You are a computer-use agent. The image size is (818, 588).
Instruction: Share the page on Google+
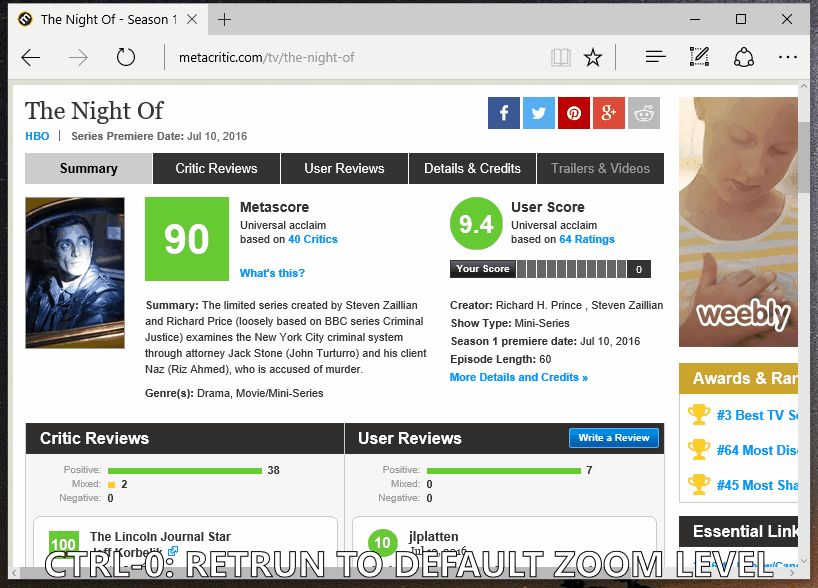pyautogui.click(x=609, y=113)
